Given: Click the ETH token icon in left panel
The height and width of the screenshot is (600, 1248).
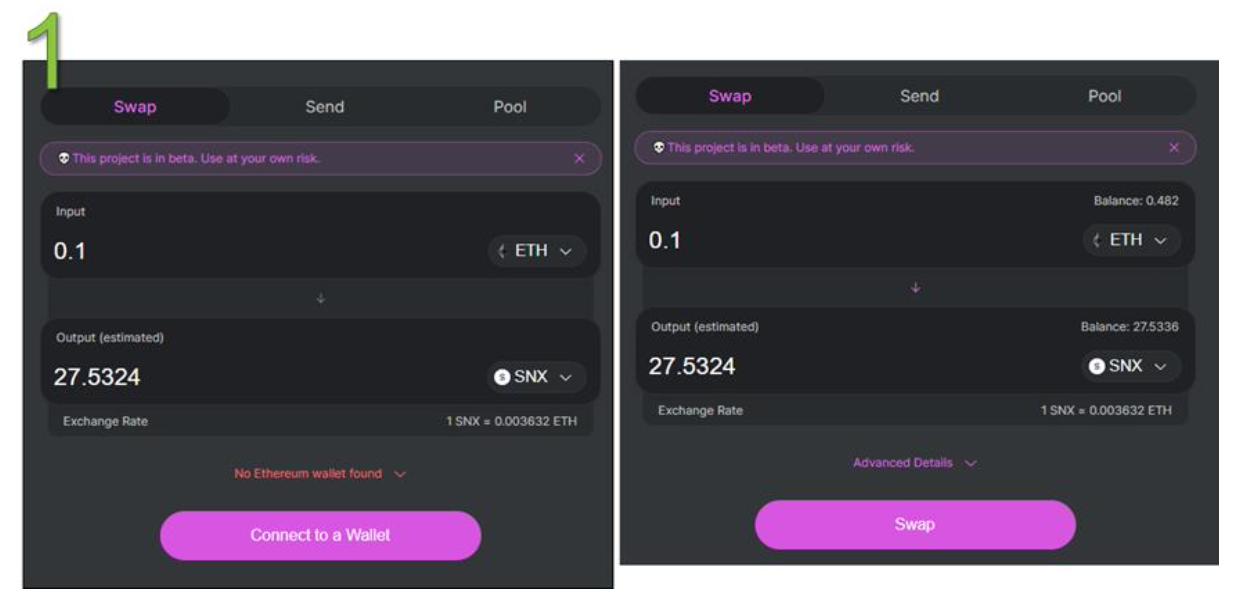Looking at the screenshot, I should tap(502, 252).
